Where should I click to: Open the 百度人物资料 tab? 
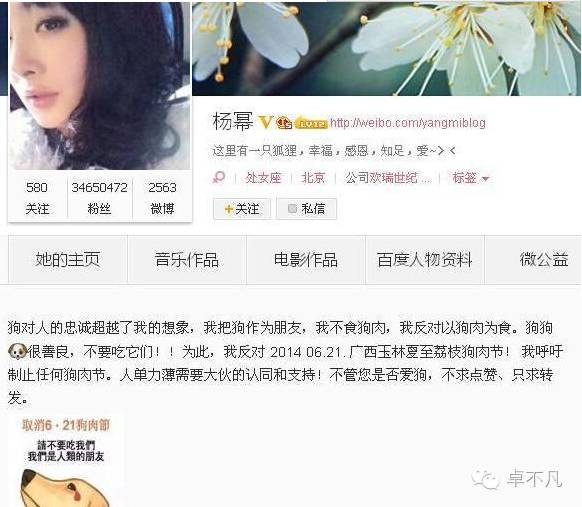pyautogui.click(x=425, y=259)
